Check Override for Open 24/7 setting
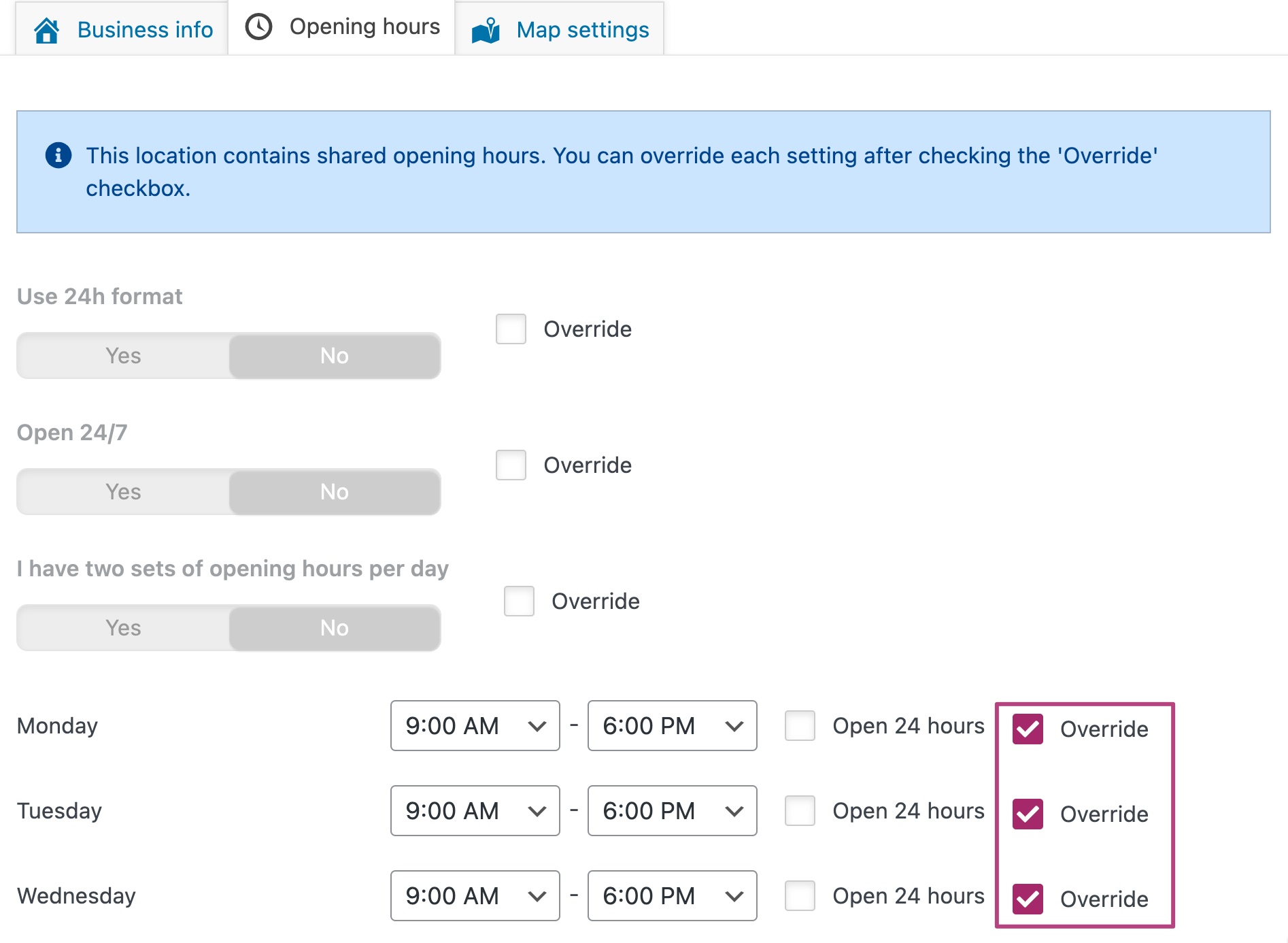Image resolution: width=1288 pixels, height=943 pixels. pyautogui.click(x=511, y=465)
